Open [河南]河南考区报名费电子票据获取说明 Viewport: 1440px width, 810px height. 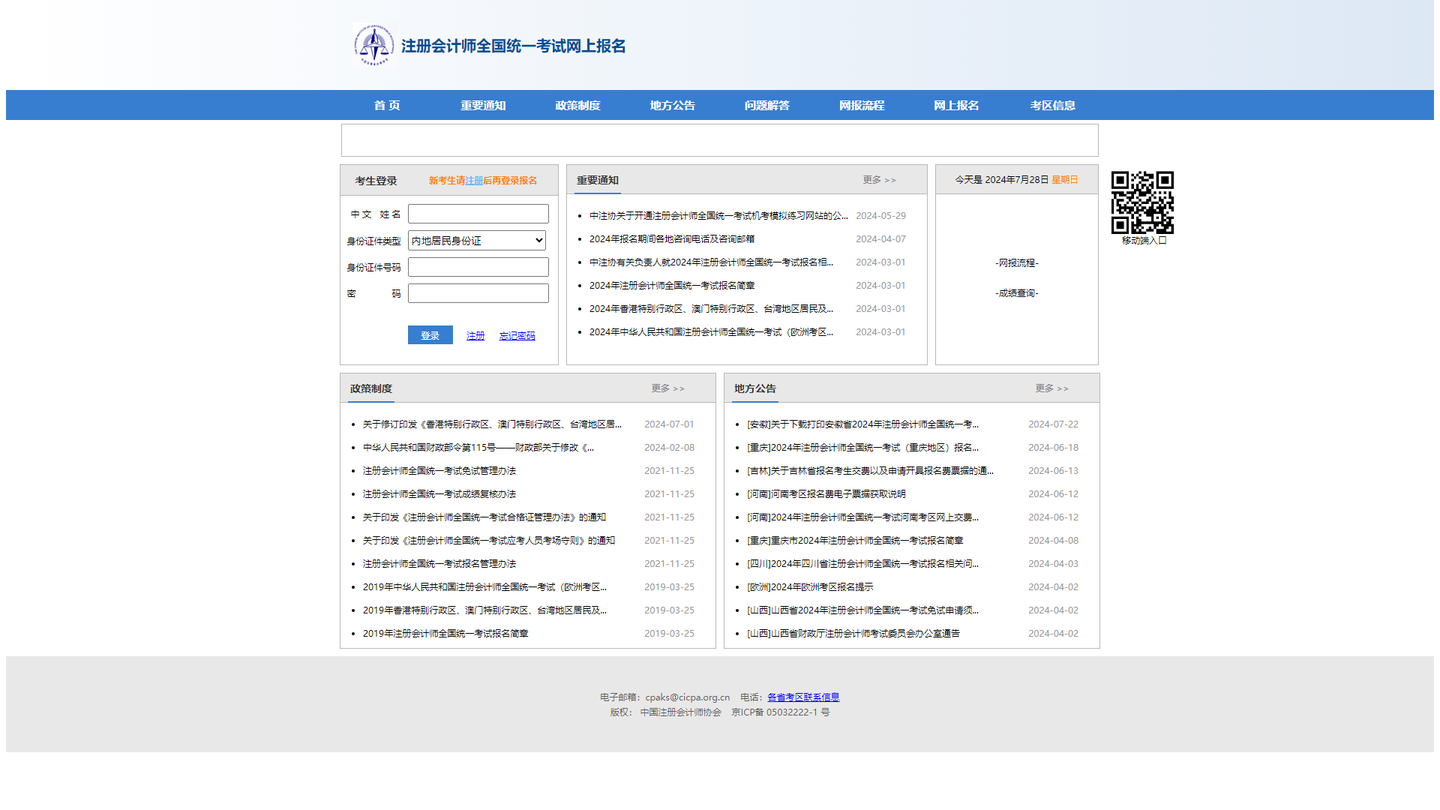pyautogui.click(x=826, y=494)
